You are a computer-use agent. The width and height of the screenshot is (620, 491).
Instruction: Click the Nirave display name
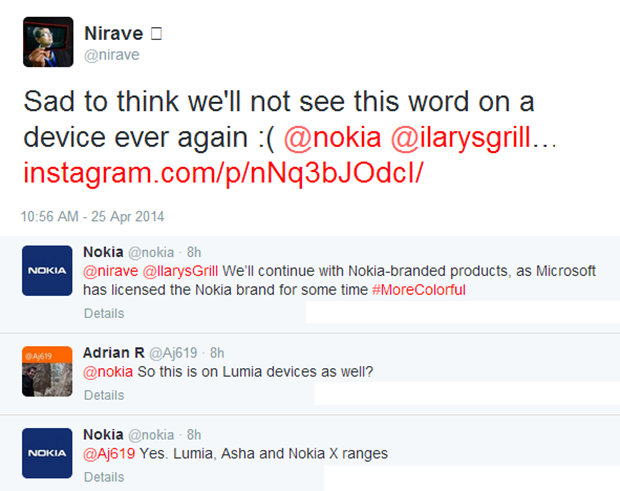pyautogui.click(x=113, y=33)
